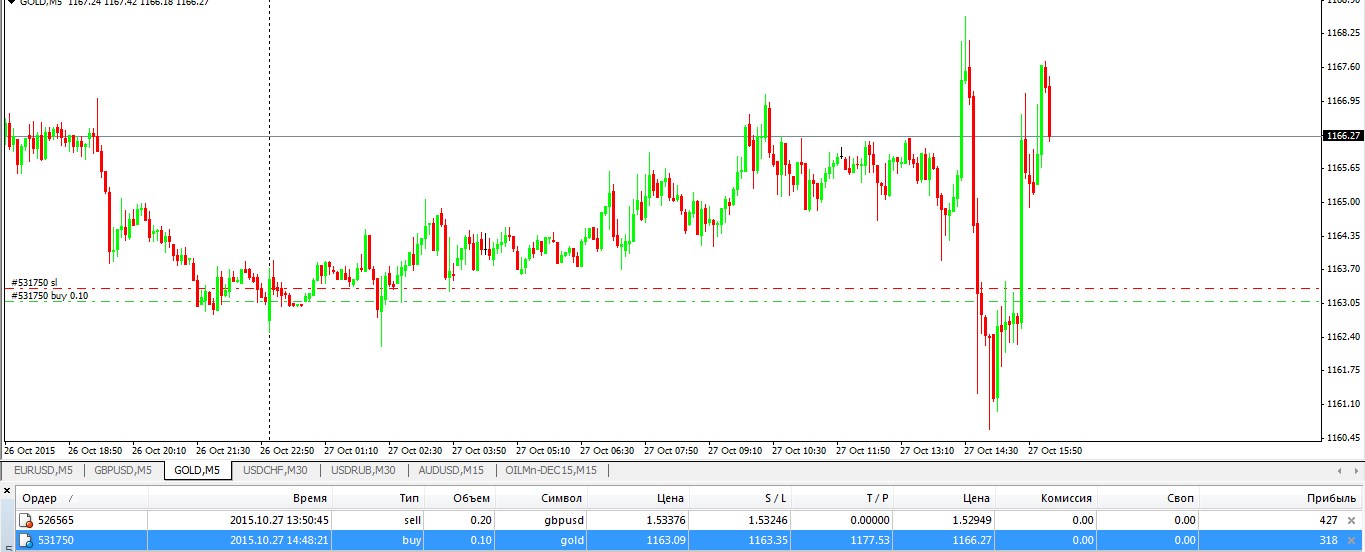Close order 526565 with its X button
Viewport: 1365px width, 552px height.
click(x=1352, y=520)
